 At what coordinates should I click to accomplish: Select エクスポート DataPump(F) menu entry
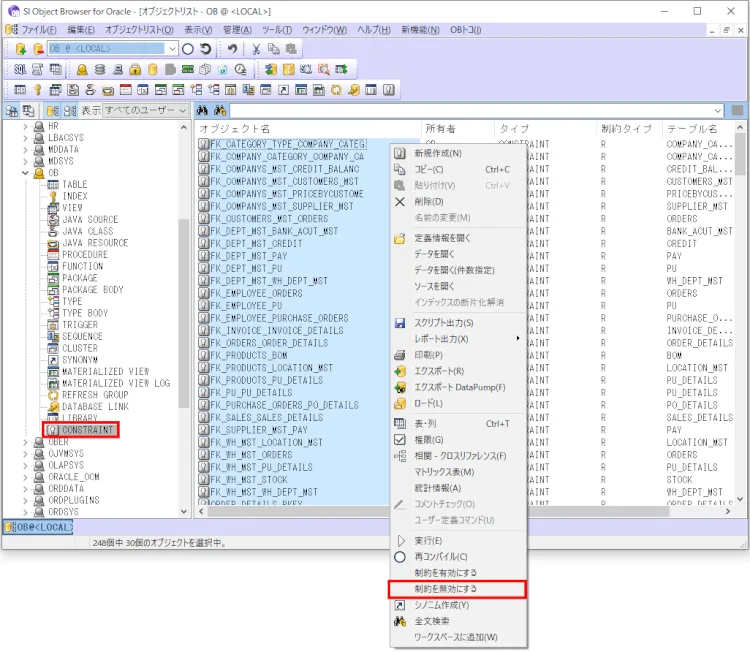(x=460, y=387)
